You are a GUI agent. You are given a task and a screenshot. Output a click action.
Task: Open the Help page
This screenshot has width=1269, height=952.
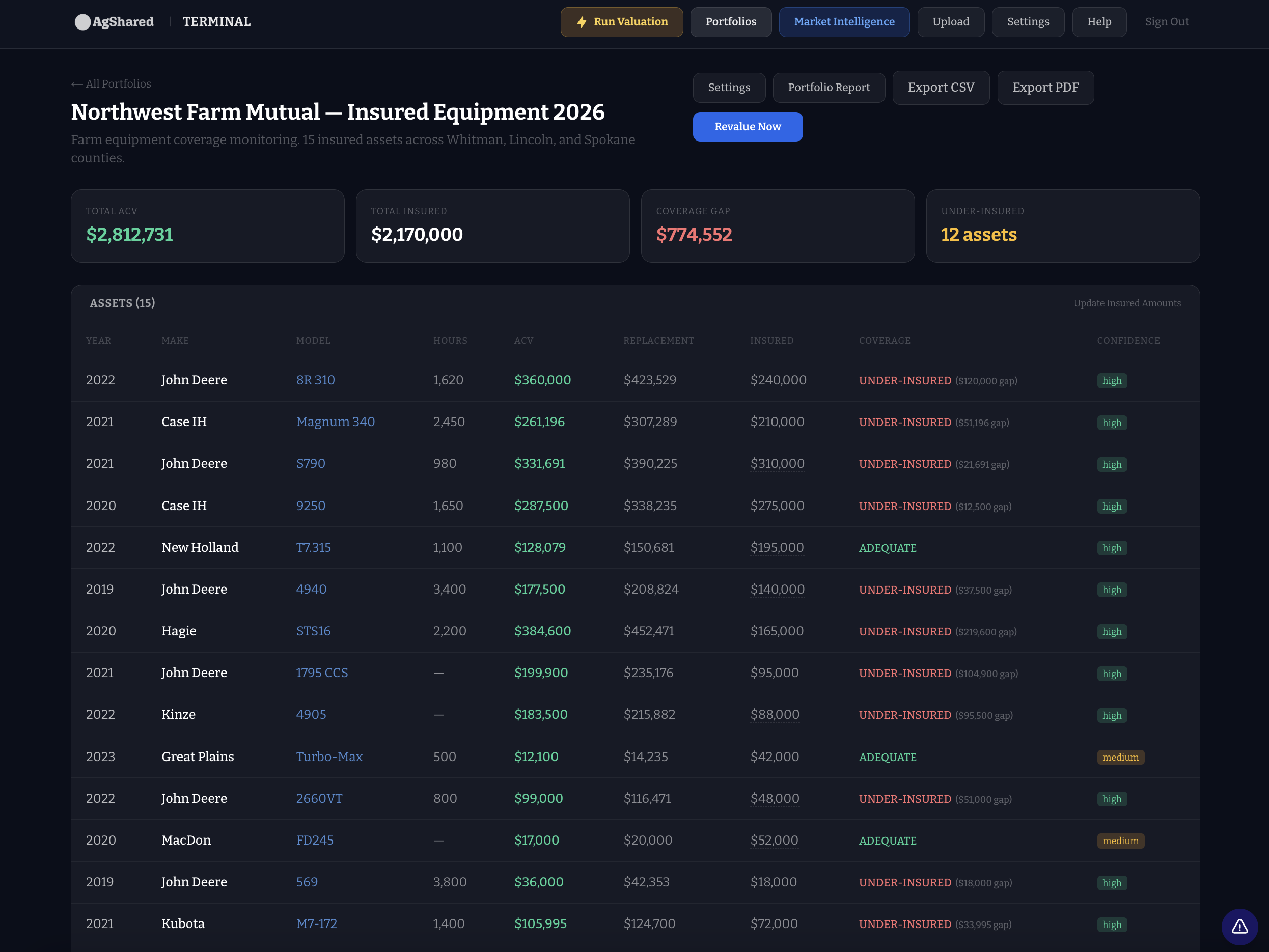(1098, 22)
